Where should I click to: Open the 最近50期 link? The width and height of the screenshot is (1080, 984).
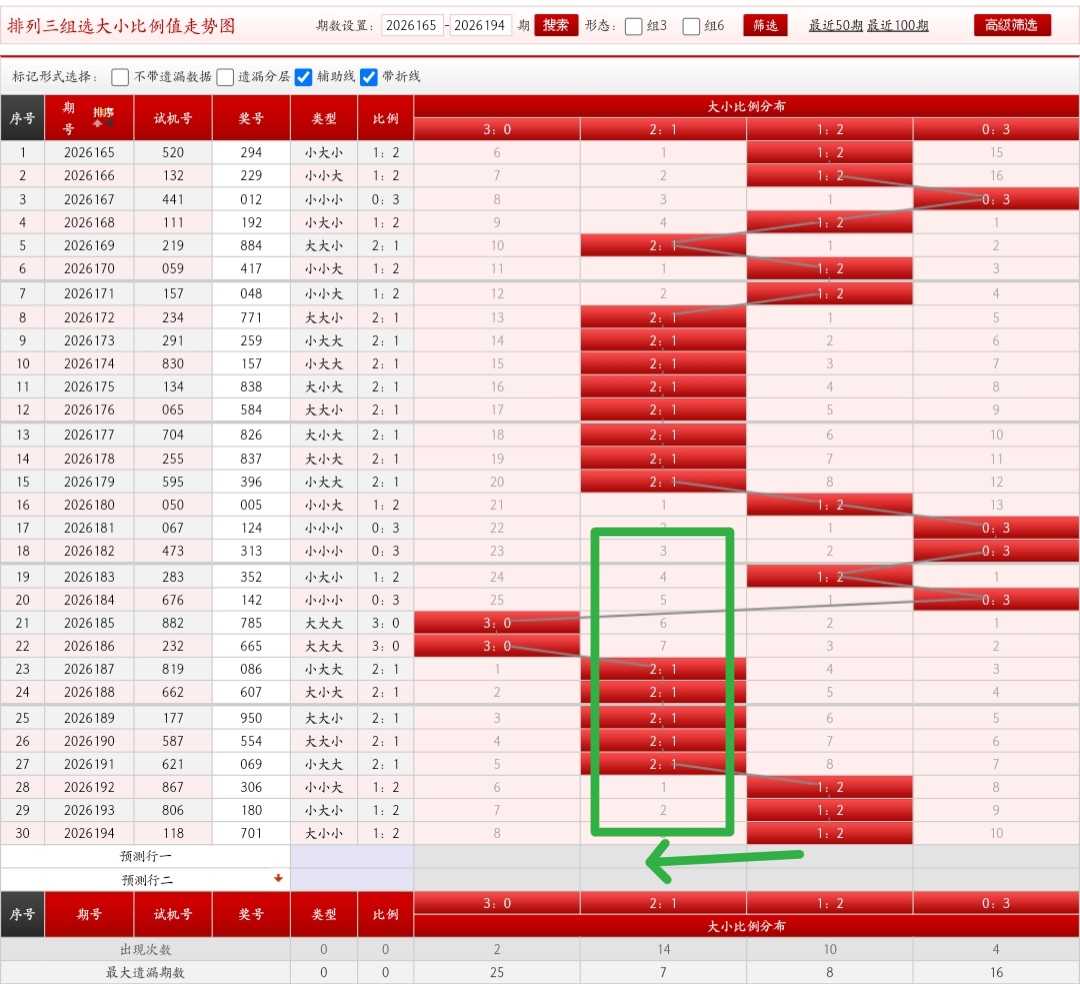[835, 25]
